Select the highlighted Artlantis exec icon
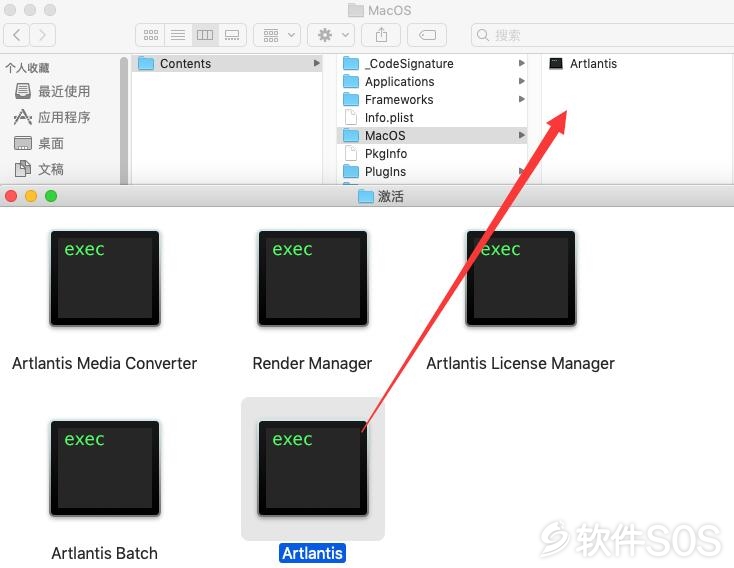 point(313,468)
